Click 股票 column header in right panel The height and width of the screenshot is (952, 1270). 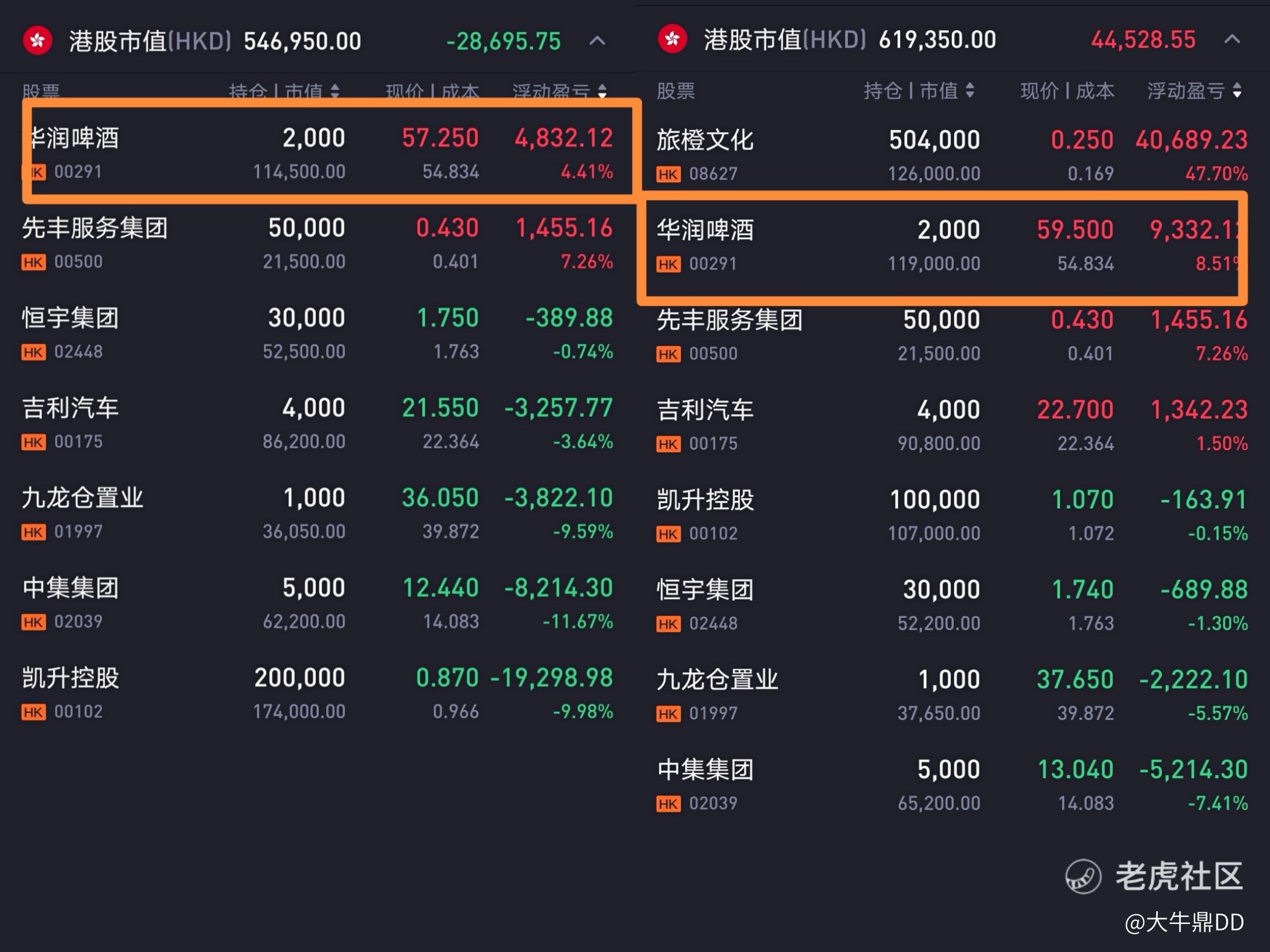tap(675, 90)
